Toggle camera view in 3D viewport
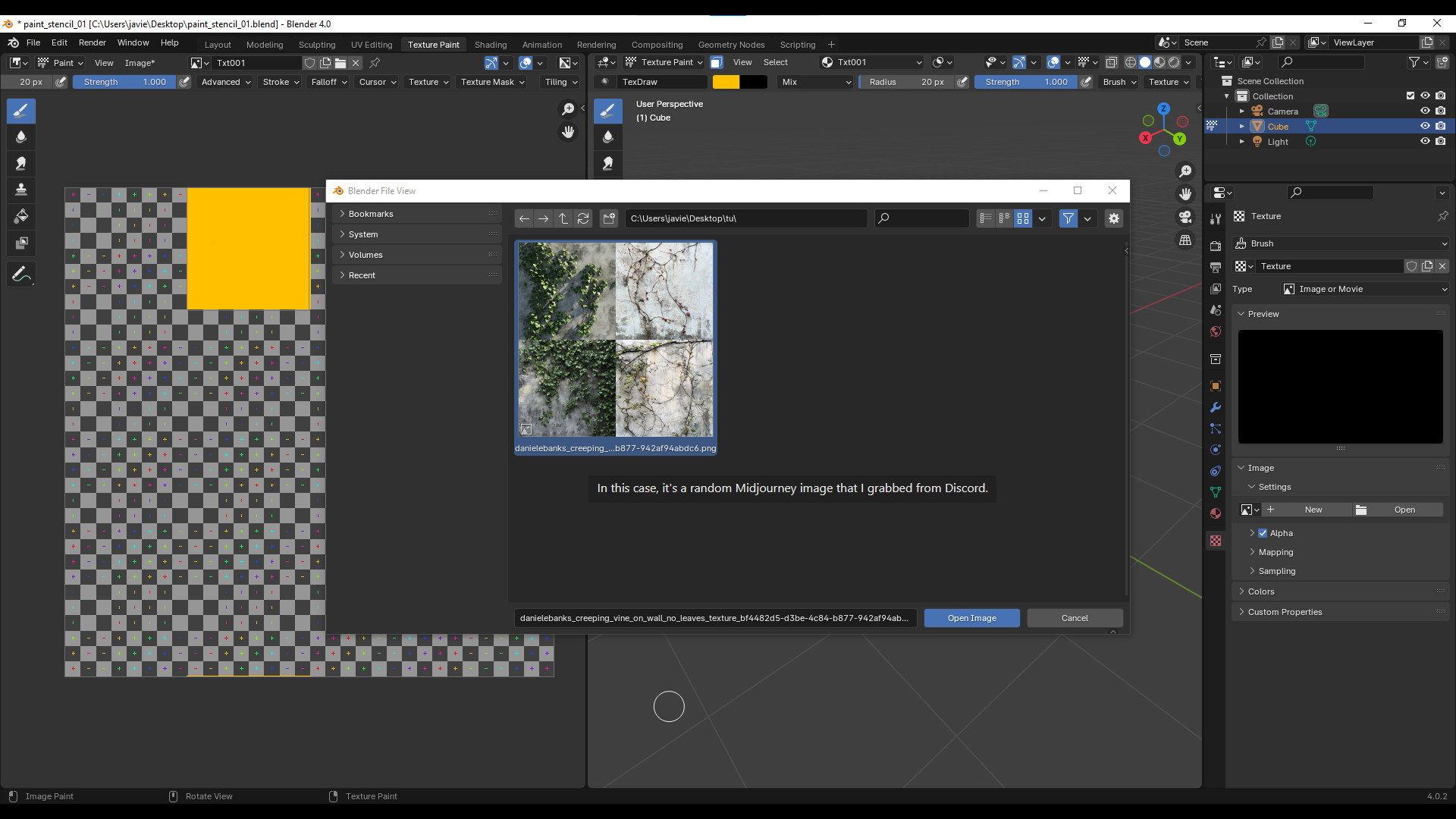1456x819 pixels. coord(1185,217)
